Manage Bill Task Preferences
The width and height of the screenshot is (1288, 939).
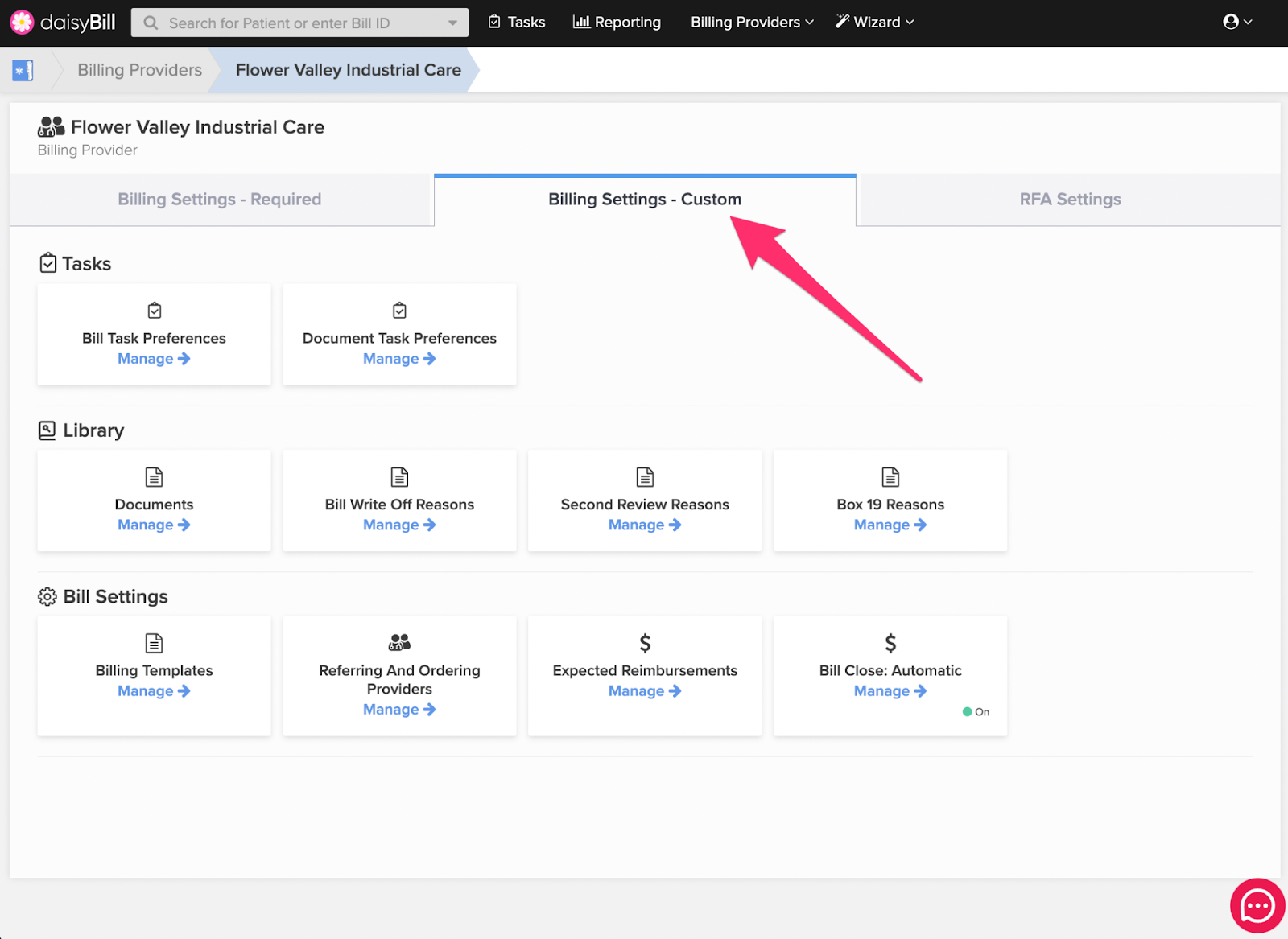(154, 359)
